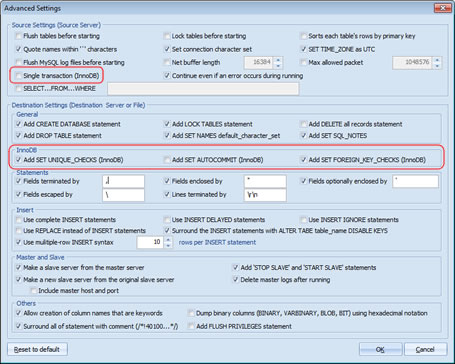Uncheck Add SET UNIQUE_CHECKS (InnoDB)
The image size is (455, 364).
[x=18, y=160]
